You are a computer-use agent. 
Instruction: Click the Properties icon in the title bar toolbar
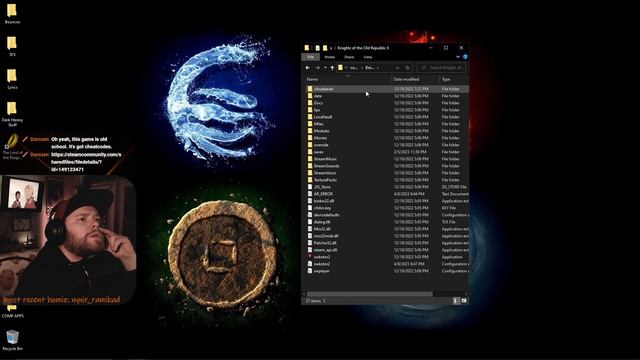pyautogui.click(x=317, y=48)
